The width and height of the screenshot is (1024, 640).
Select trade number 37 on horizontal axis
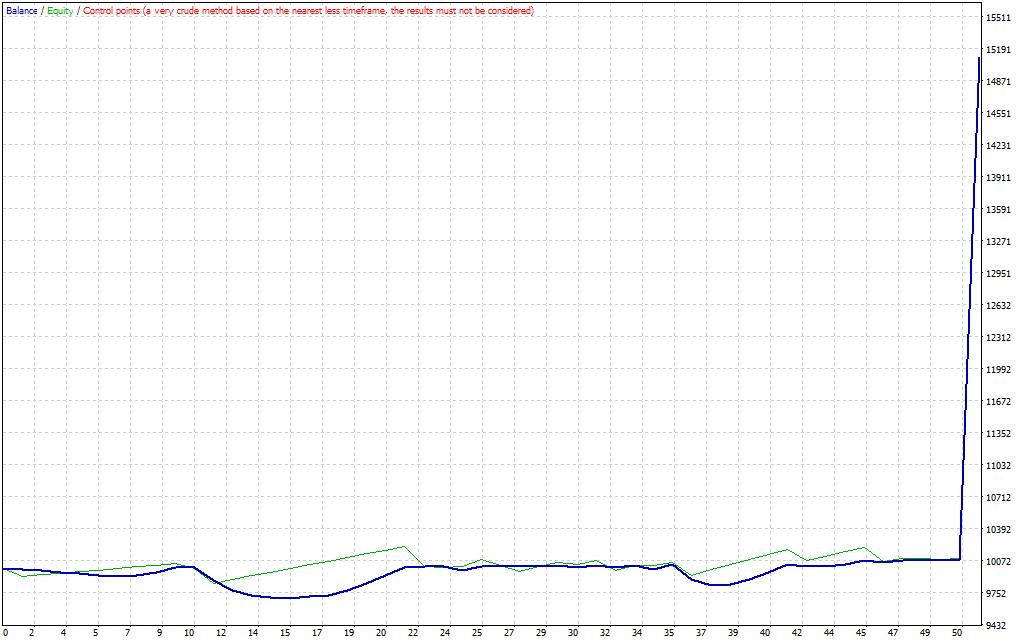tap(701, 633)
